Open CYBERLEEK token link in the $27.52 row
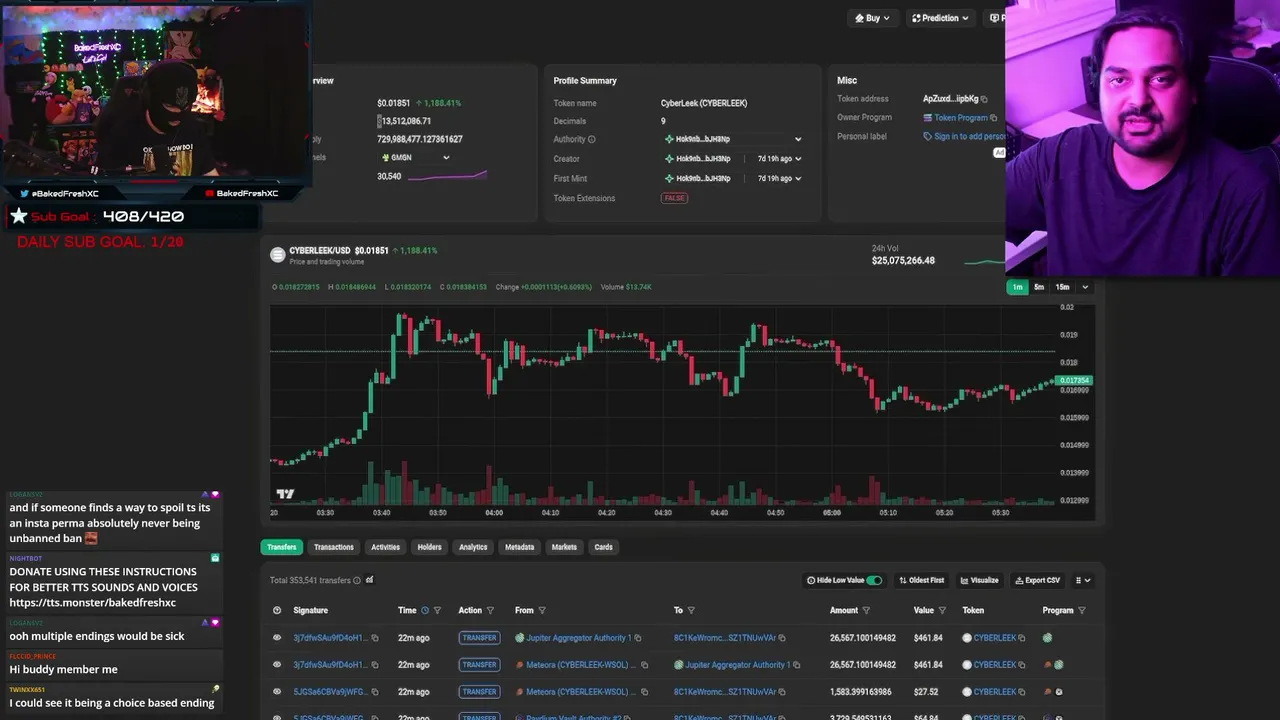The height and width of the screenshot is (720, 1280). [x=995, y=692]
